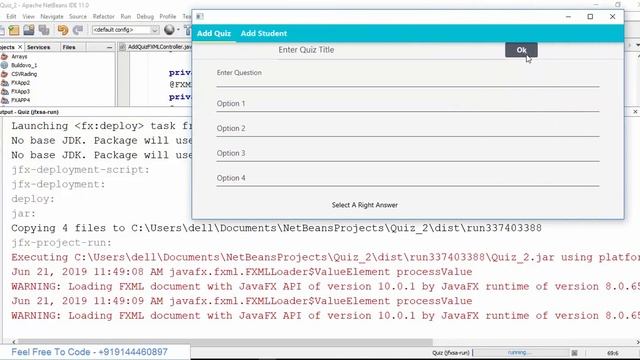Select the Add Student tab
The image size is (640, 360).
coord(264,33)
